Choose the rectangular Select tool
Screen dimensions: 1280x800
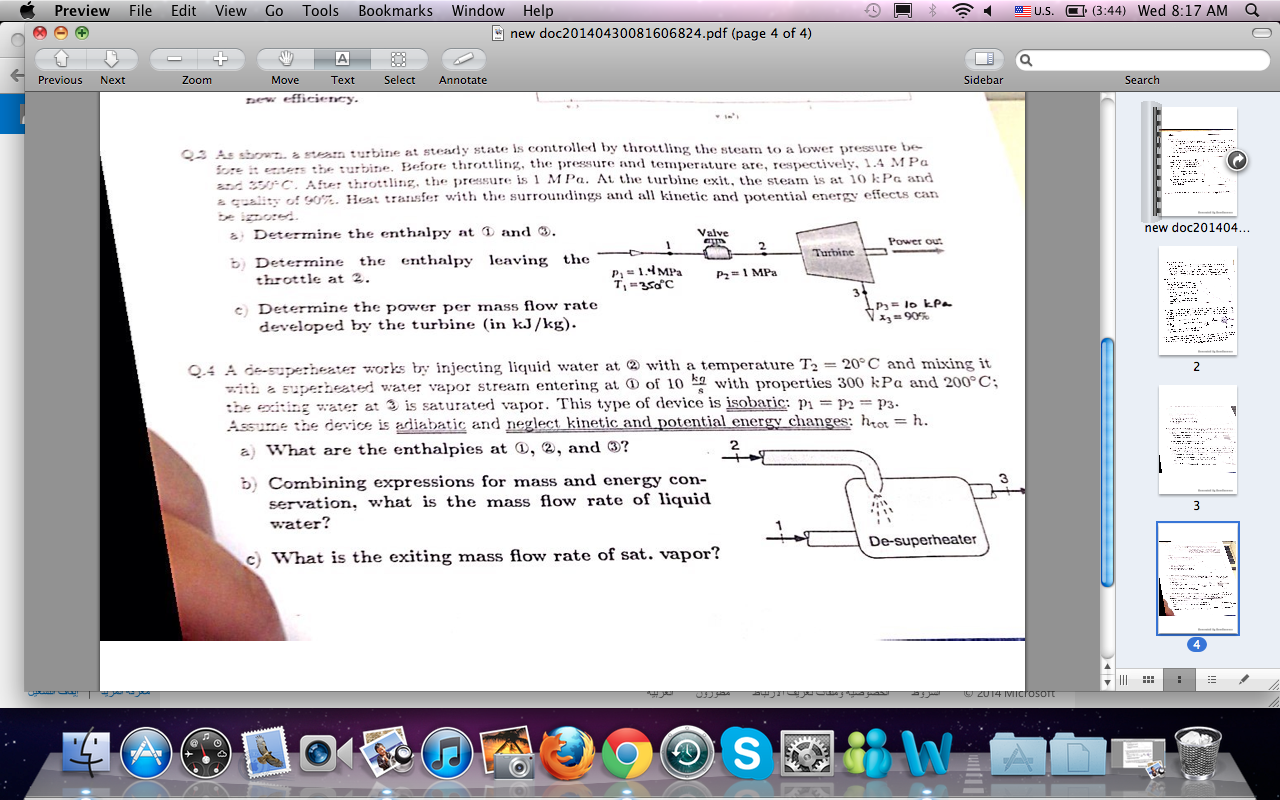point(399,59)
